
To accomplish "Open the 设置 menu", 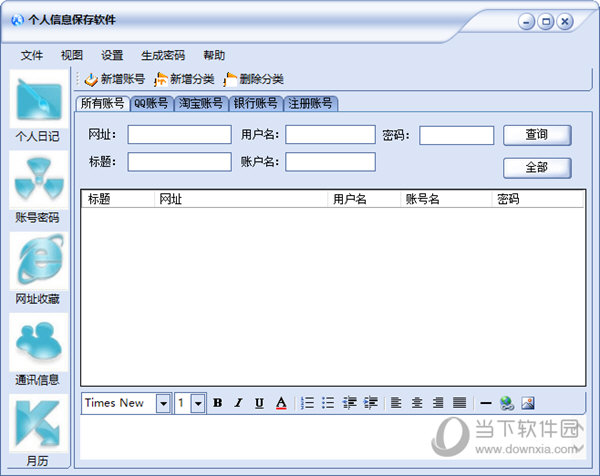I will (112, 55).
